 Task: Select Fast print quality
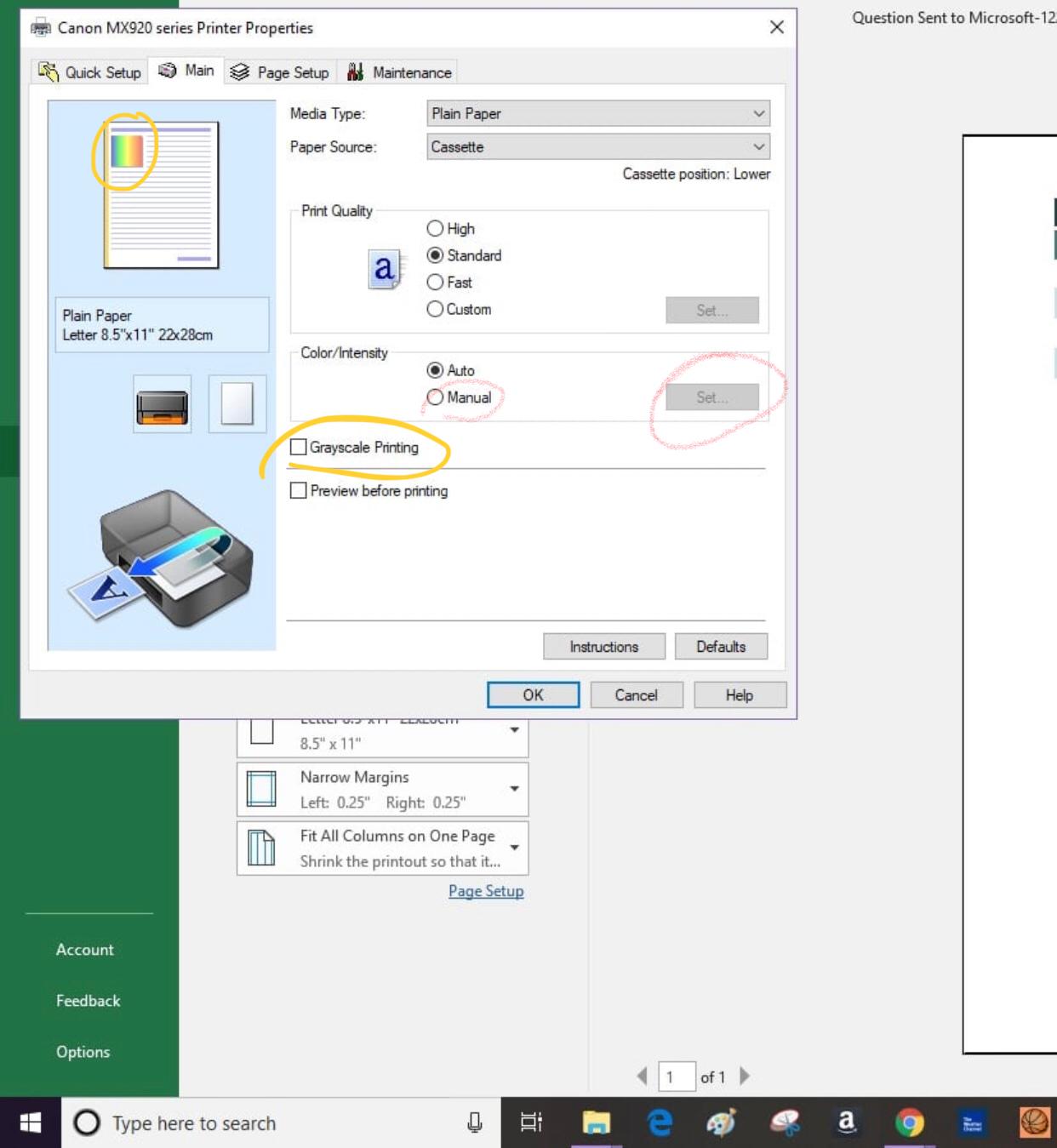pos(449,283)
